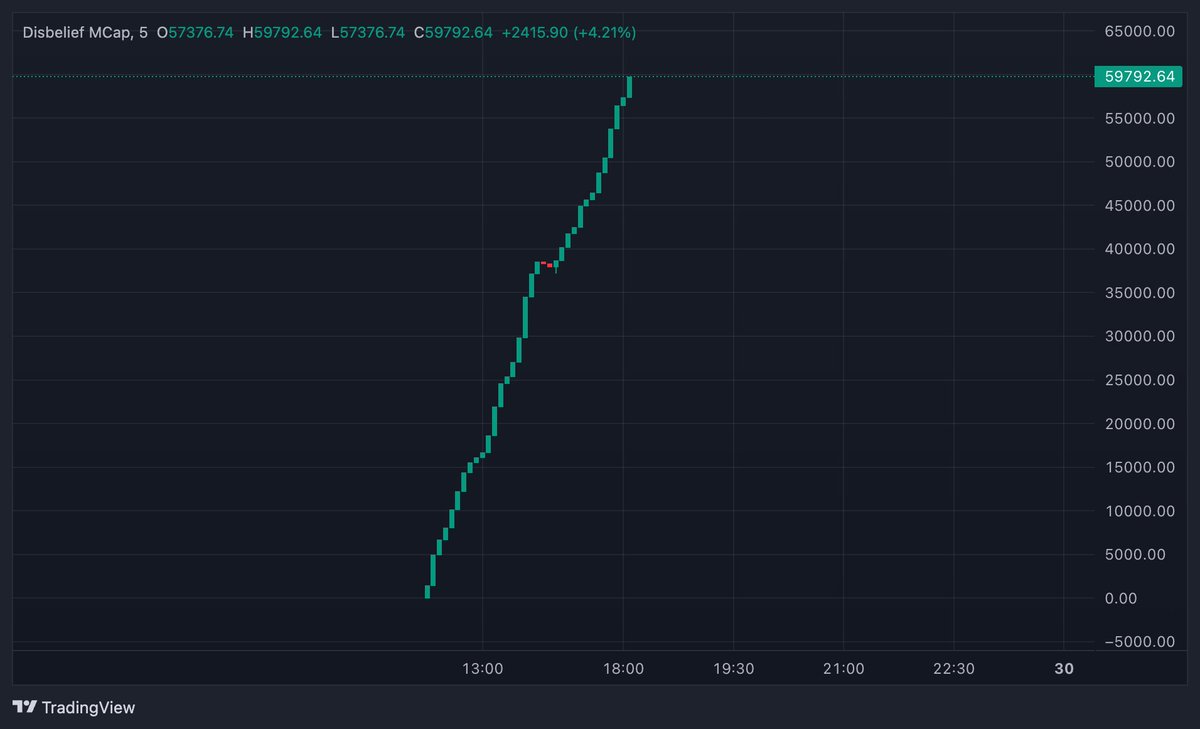Click the 21:00 time axis label

click(x=843, y=669)
